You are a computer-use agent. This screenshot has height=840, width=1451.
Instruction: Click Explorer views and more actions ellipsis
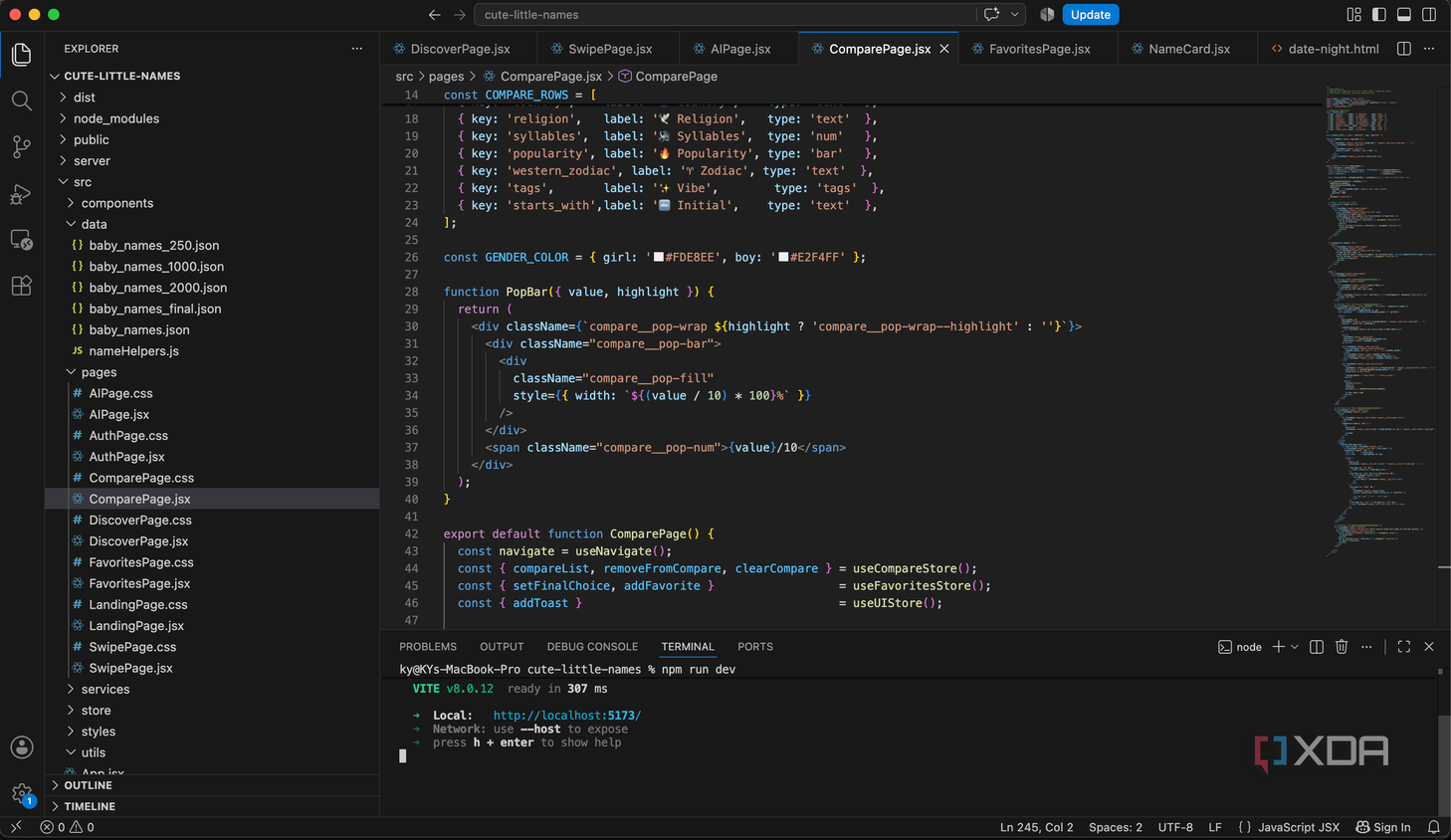[357, 49]
